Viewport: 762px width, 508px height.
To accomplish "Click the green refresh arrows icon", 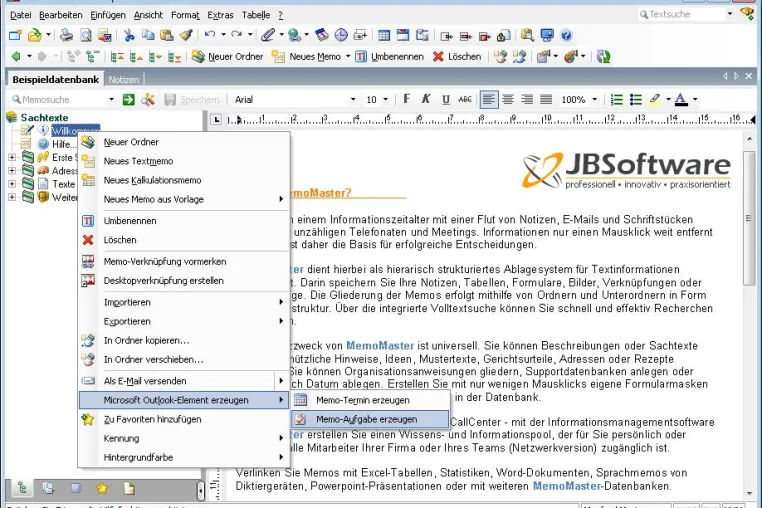I will tap(603, 56).
